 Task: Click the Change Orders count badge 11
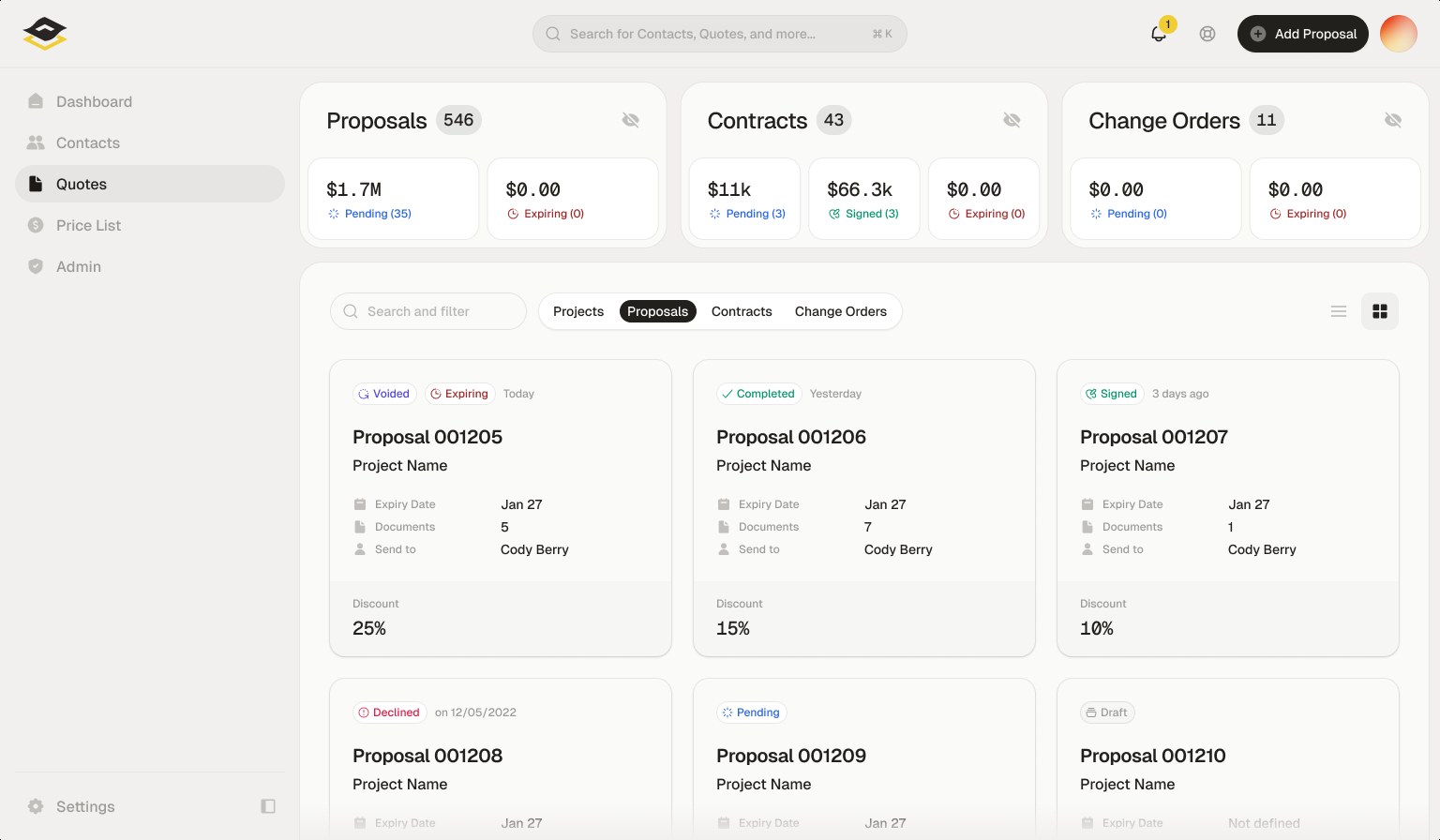pyautogui.click(x=1267, y=120)
